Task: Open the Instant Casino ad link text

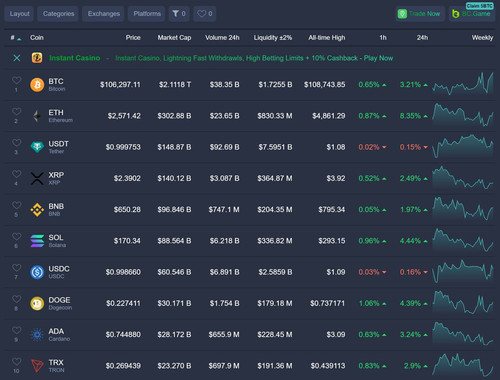Action: click(254, 58)
